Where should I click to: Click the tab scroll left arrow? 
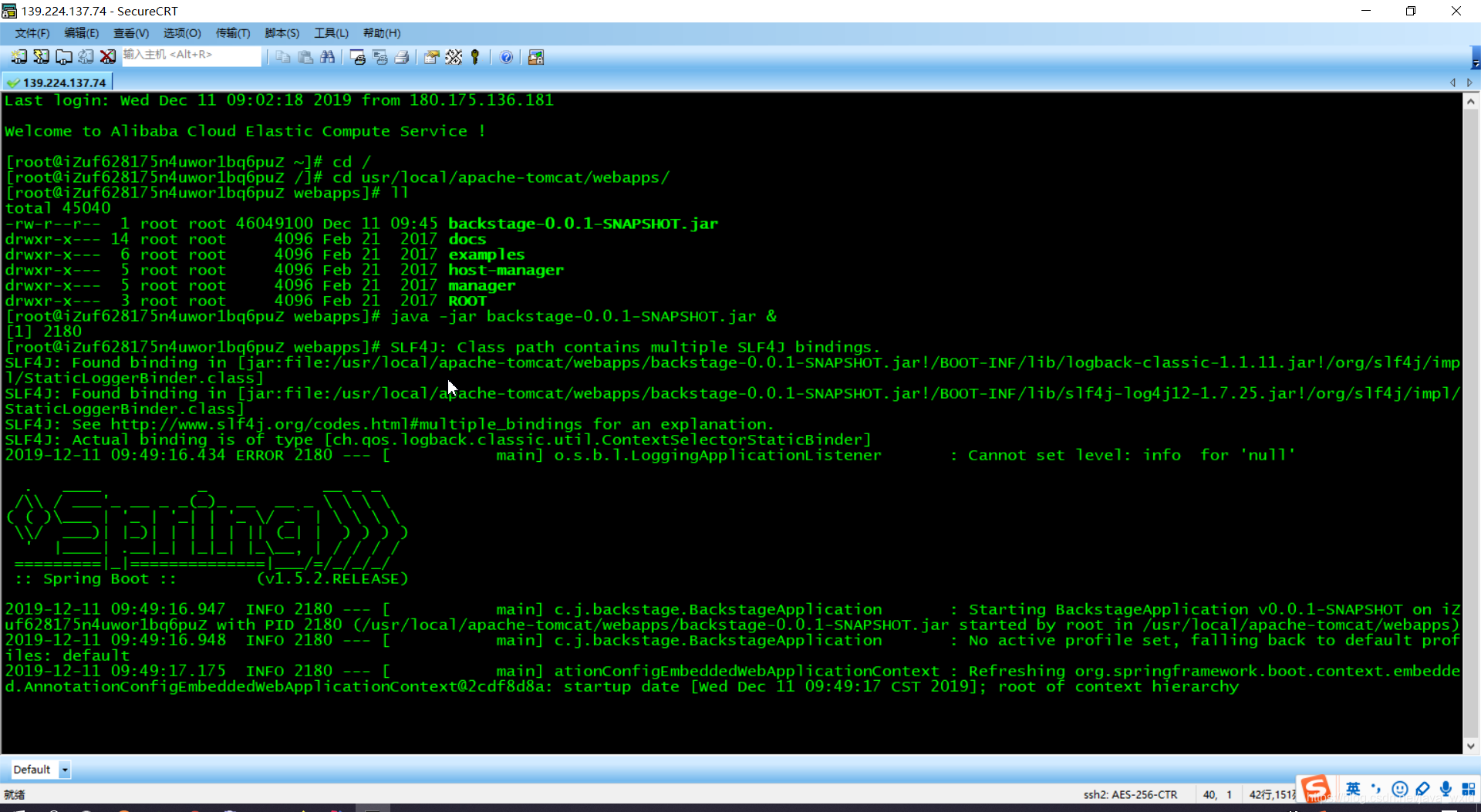tap(1453, 83)
